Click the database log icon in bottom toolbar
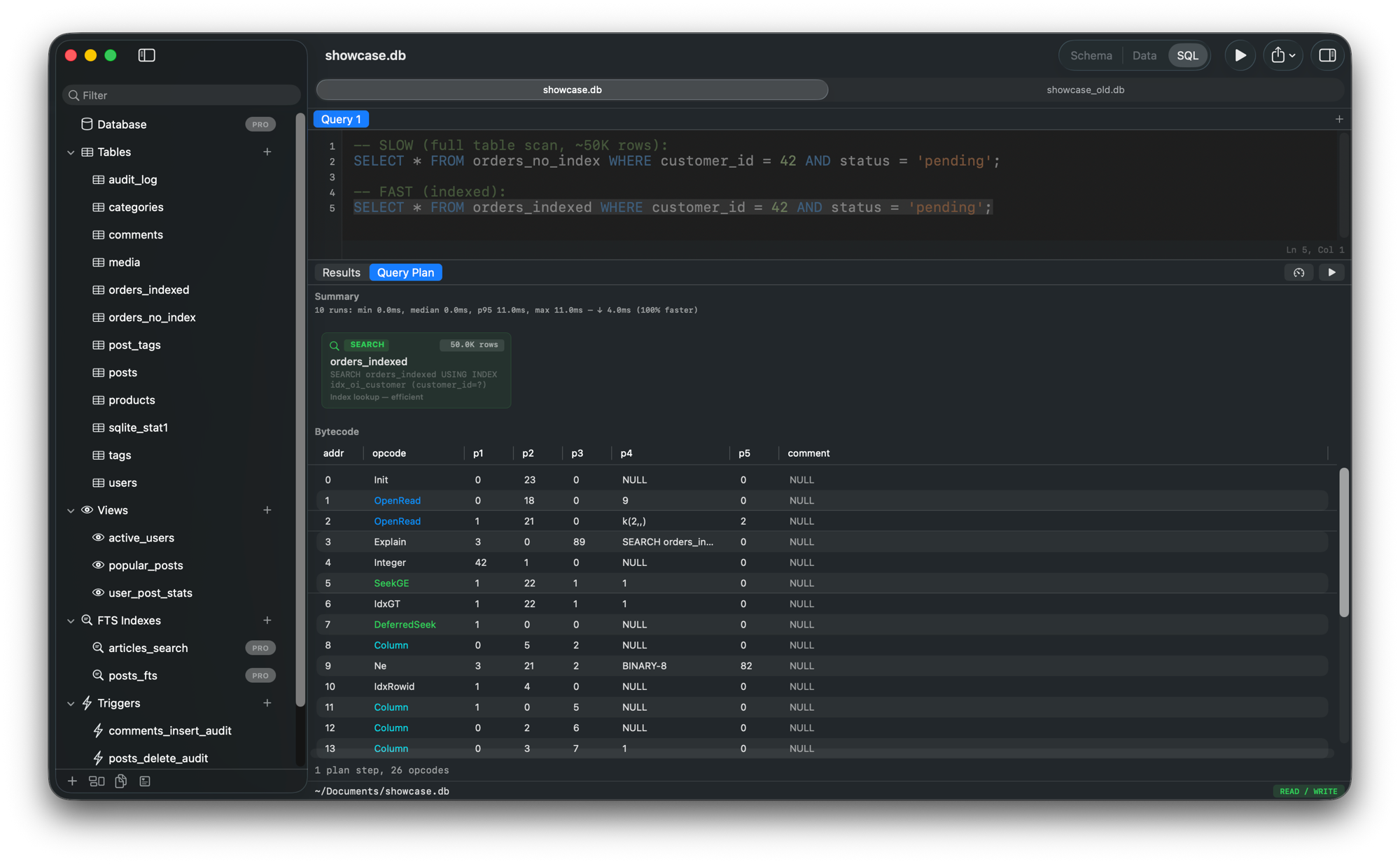1400x864 pixels. (145, 781)
